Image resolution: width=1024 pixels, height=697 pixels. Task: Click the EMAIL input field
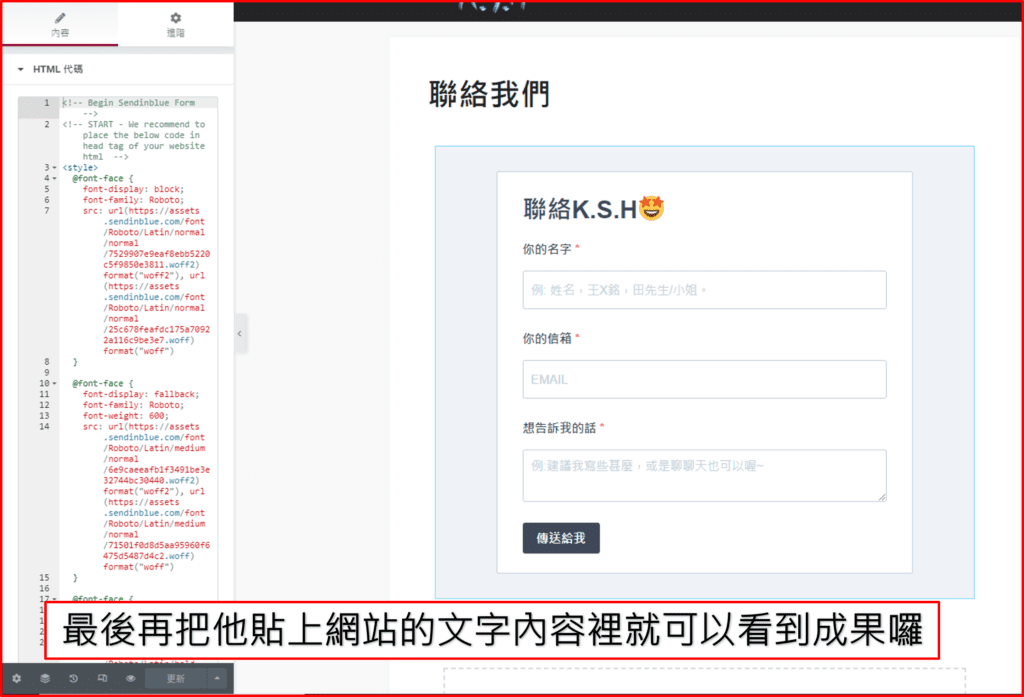[x=704, y=380]
